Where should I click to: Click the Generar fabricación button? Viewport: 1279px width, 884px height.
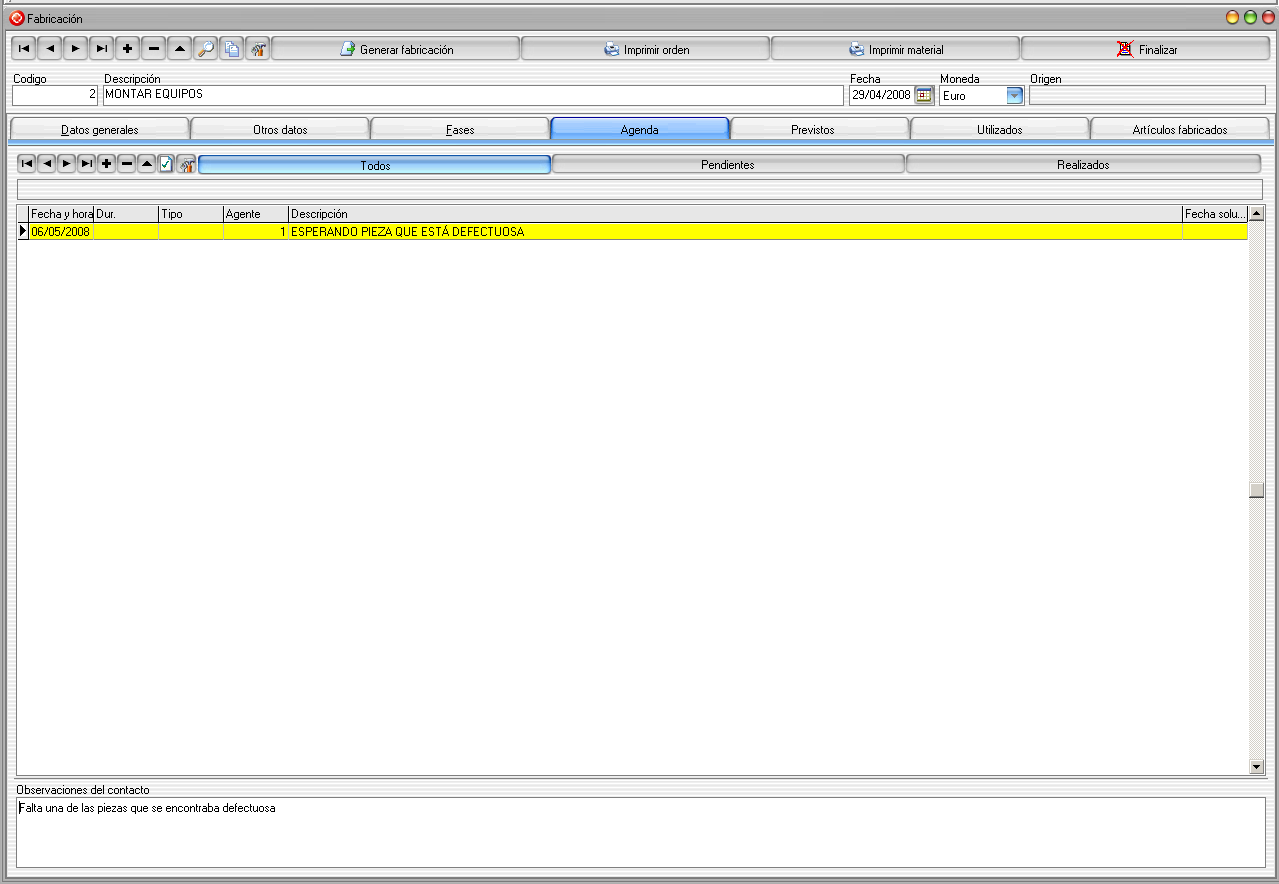click(x=396, y=50)
